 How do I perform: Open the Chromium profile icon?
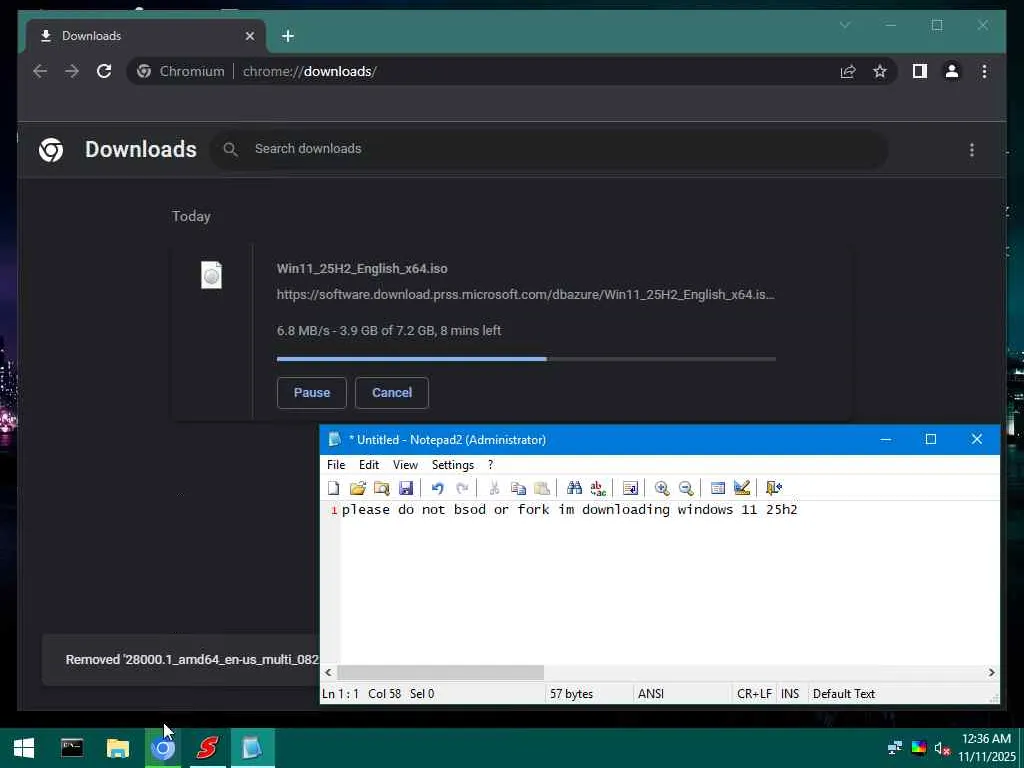pyautogui.click(x=952, y=71)
